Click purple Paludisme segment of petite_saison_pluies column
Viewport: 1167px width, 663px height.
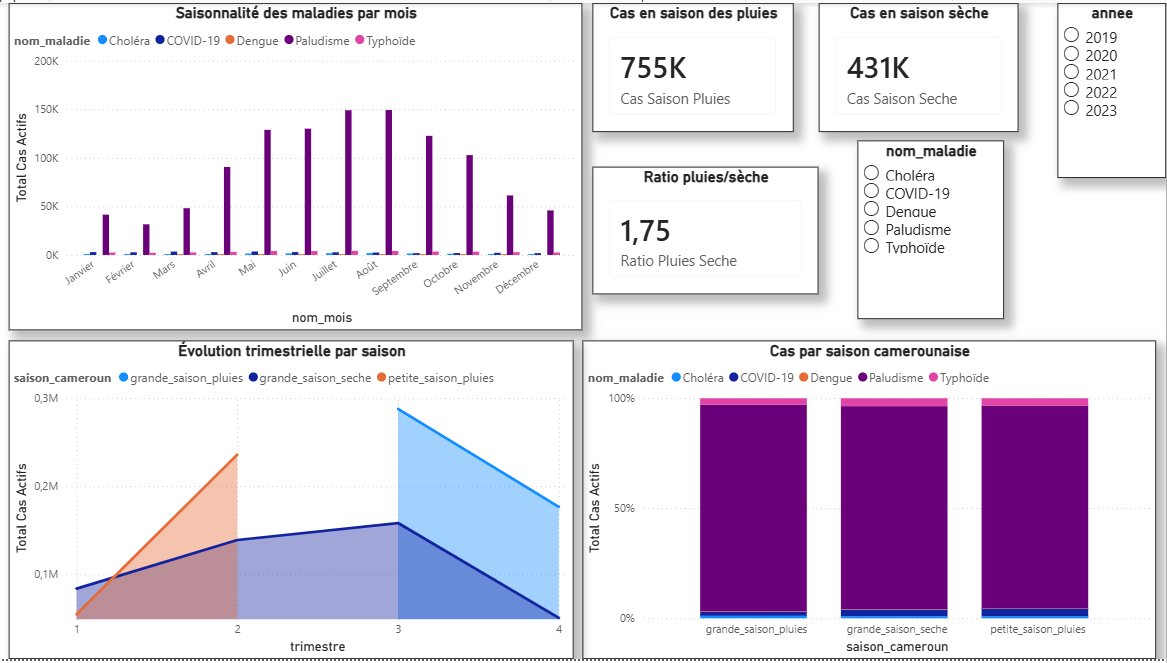(1035, 507)
